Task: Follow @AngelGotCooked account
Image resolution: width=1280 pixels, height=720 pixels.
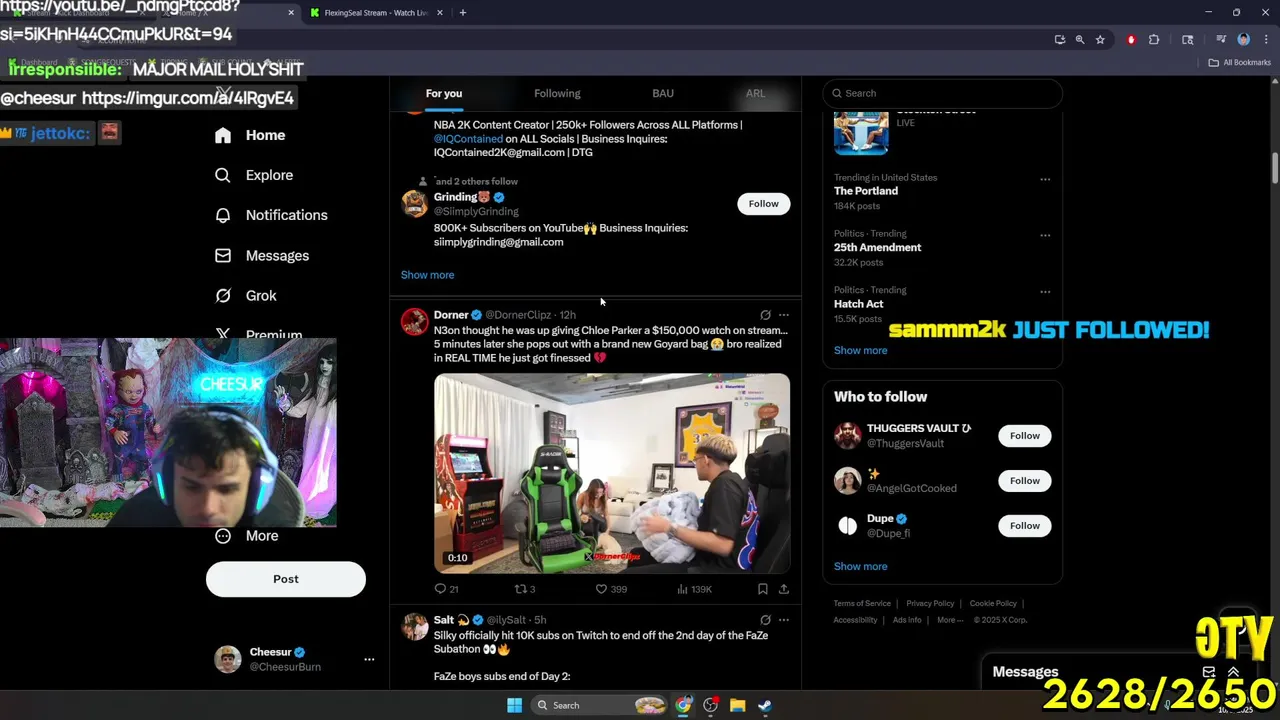Action: 1025,481
